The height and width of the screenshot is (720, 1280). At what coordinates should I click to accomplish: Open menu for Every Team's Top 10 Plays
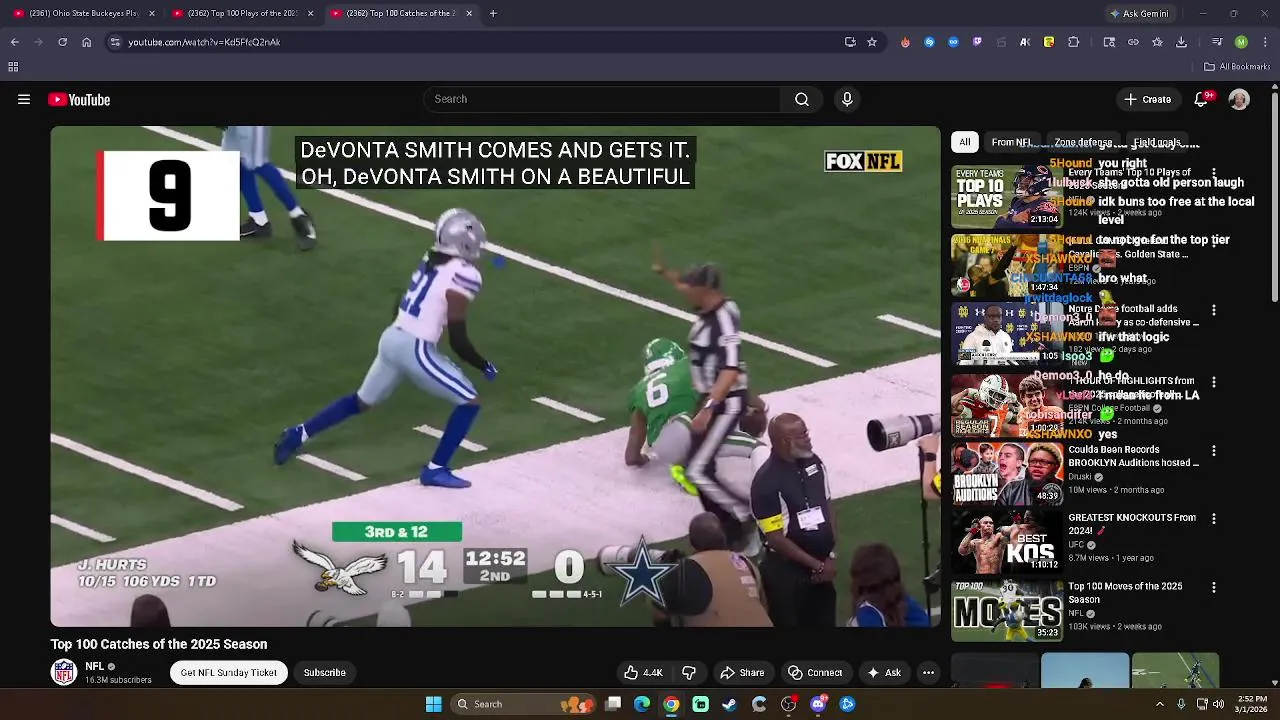pyautogui.click(x=1214, y=174)
